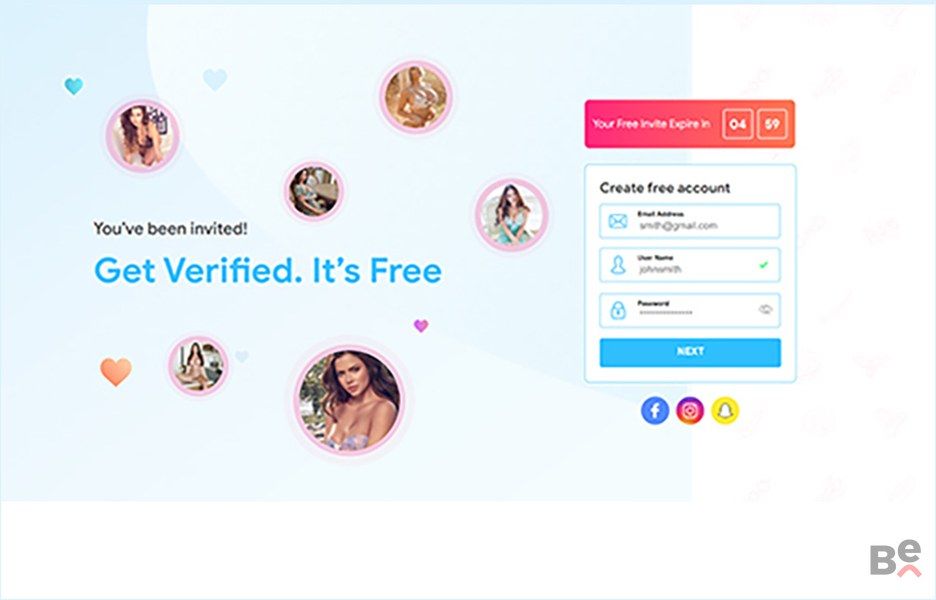Toggle password visibility eye icon
The image size is (936, 600).
(x=765, y=309)
